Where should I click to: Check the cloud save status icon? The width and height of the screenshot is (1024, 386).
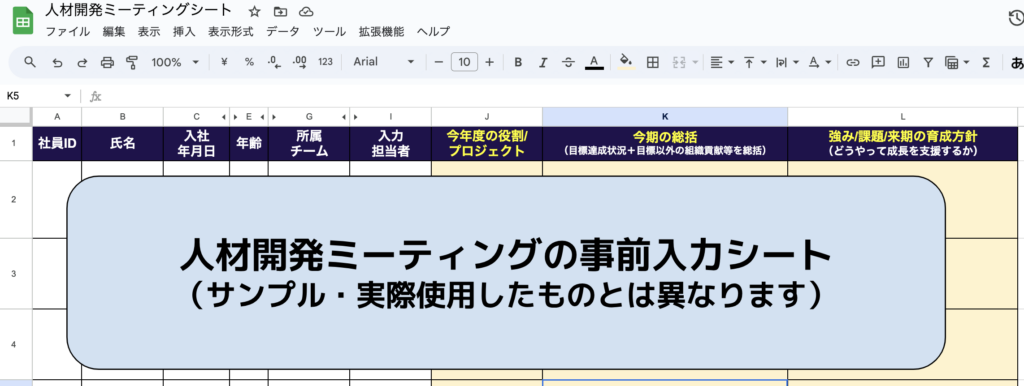pos(305,11)
